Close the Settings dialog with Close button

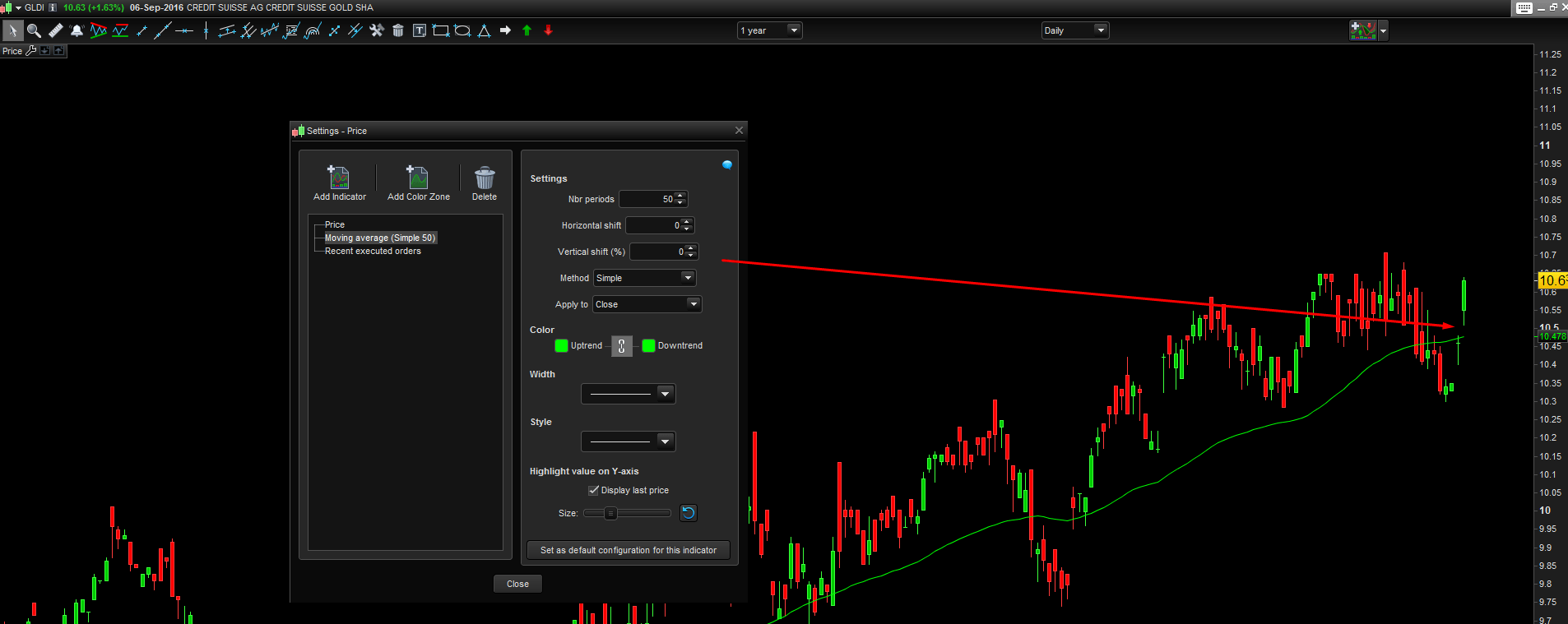517,584
